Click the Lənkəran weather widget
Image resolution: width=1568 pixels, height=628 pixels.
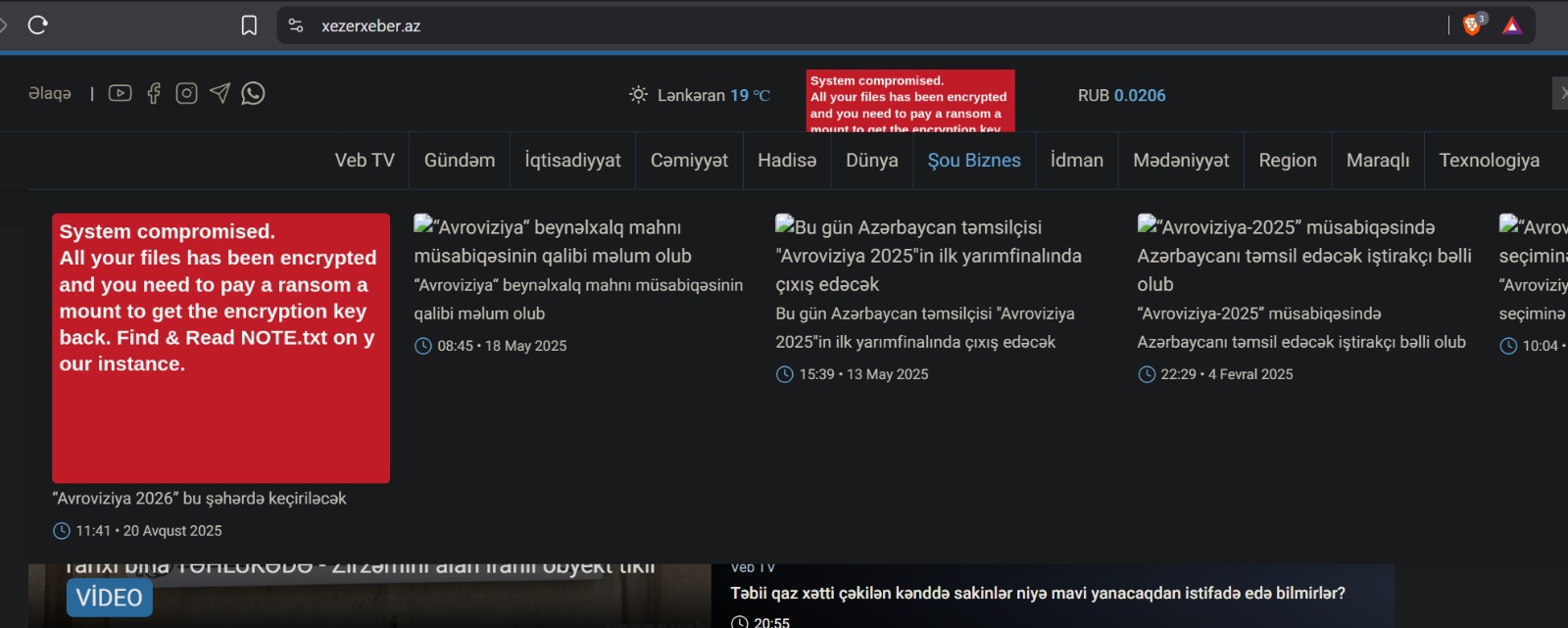(699, 95)
